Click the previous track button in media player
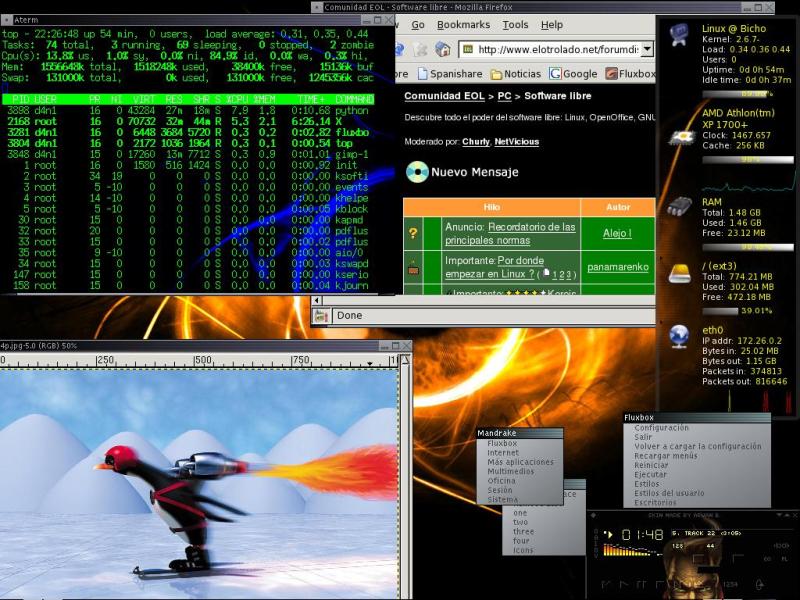 606,584
